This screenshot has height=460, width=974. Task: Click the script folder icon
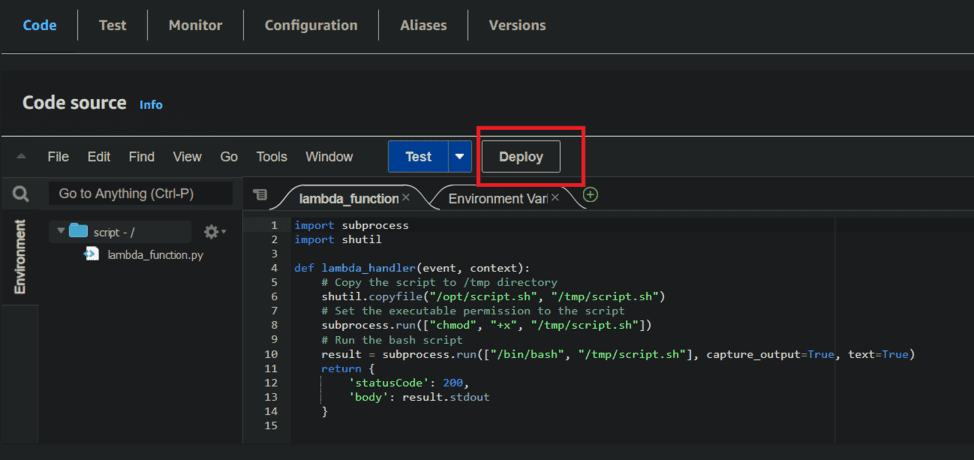click(x=78, y=231)
